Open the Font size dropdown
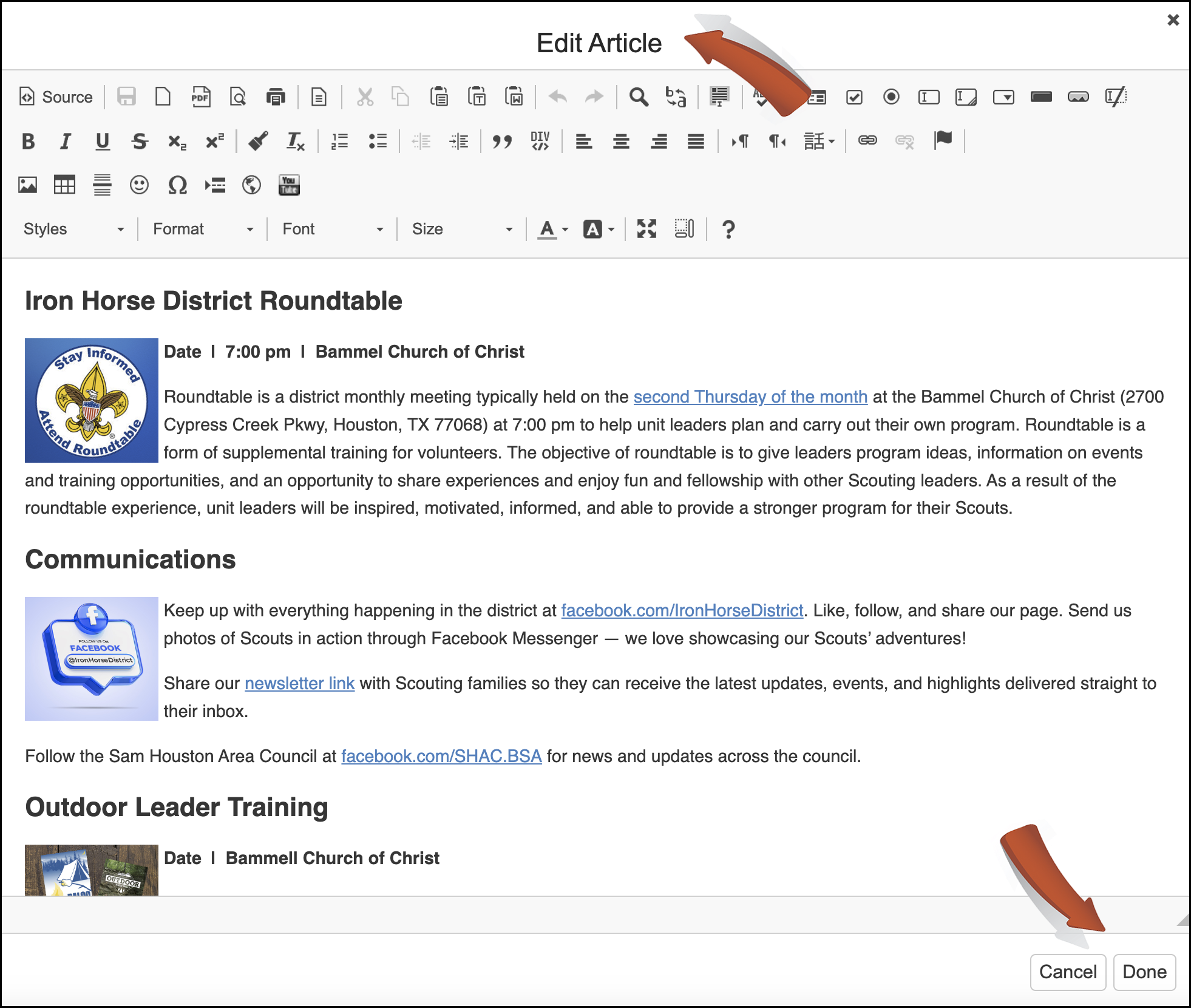The width and height of the screenshot is (1191, 1008). click(x=462, y=229)
